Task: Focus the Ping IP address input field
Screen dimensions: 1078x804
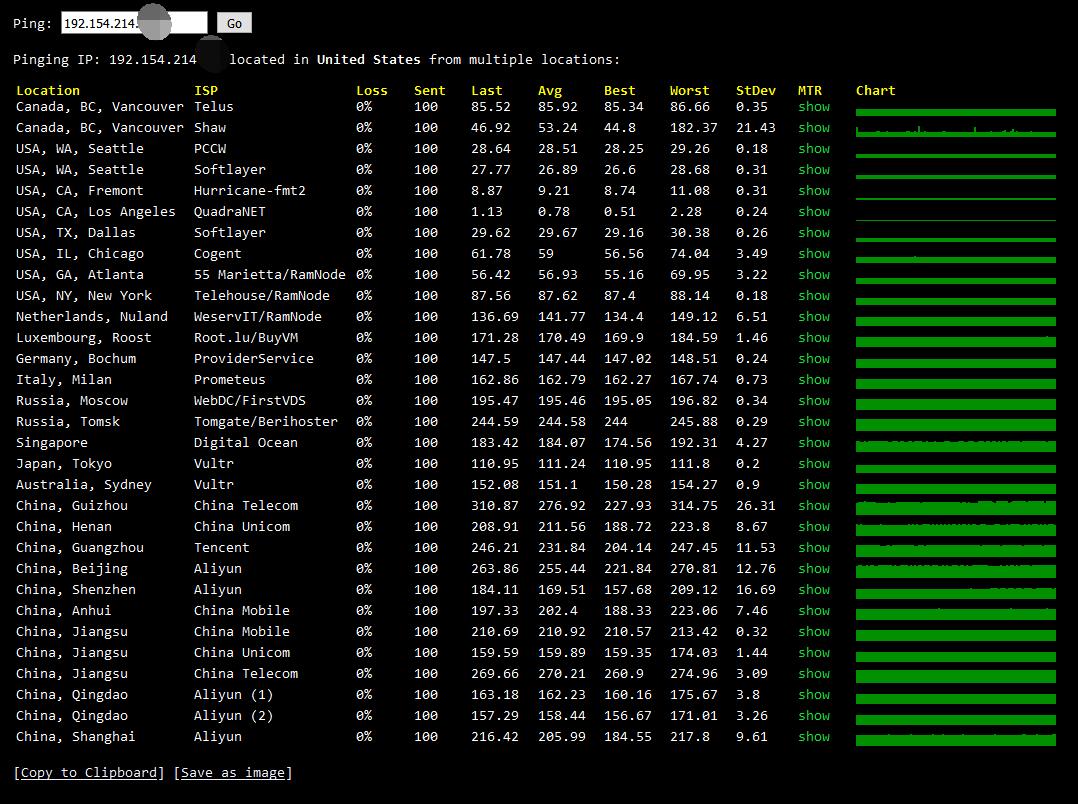Action: (x=134, y=23)
